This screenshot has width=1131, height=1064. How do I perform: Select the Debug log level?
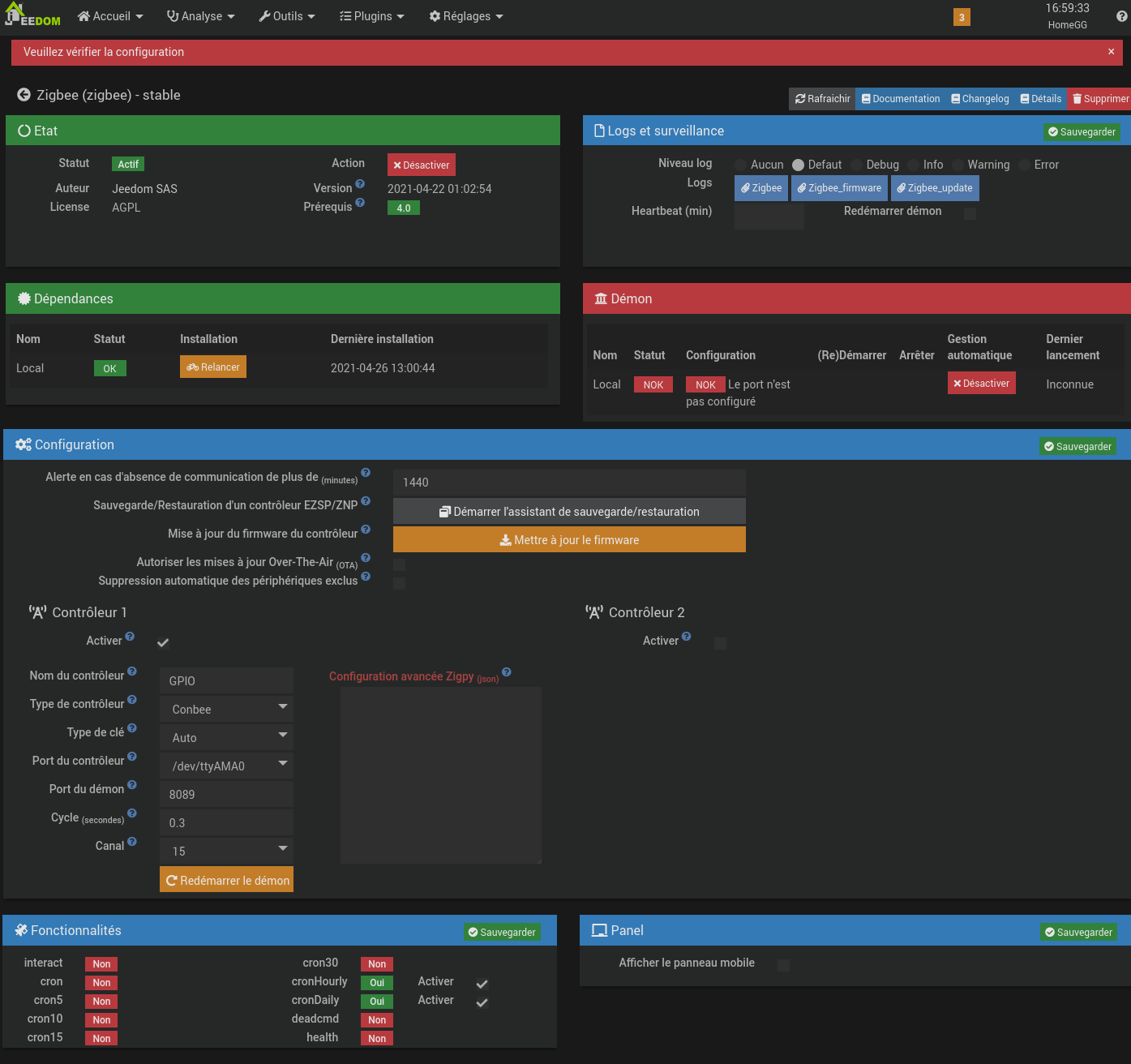tap(856, 165)
